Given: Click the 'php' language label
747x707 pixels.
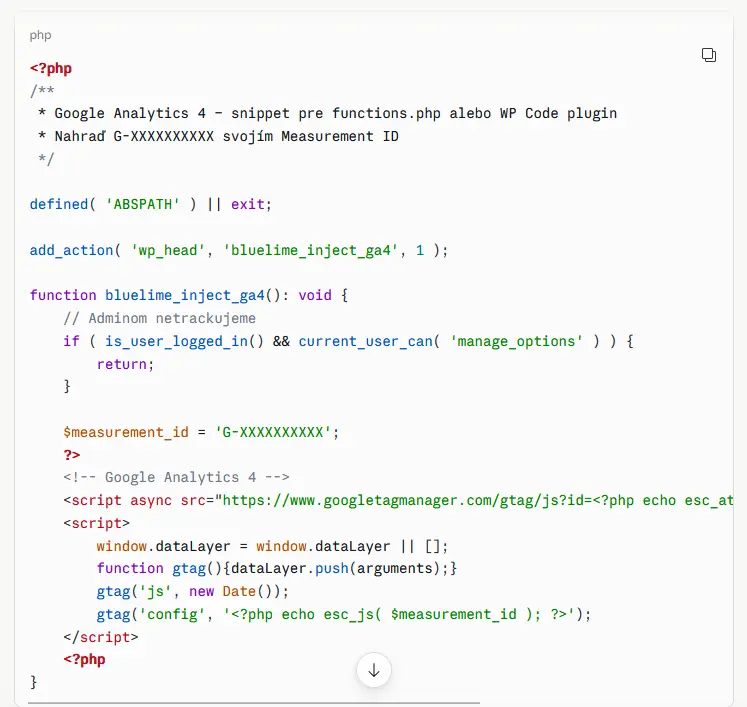Looking at the screenshot, I should pos(40,35).
